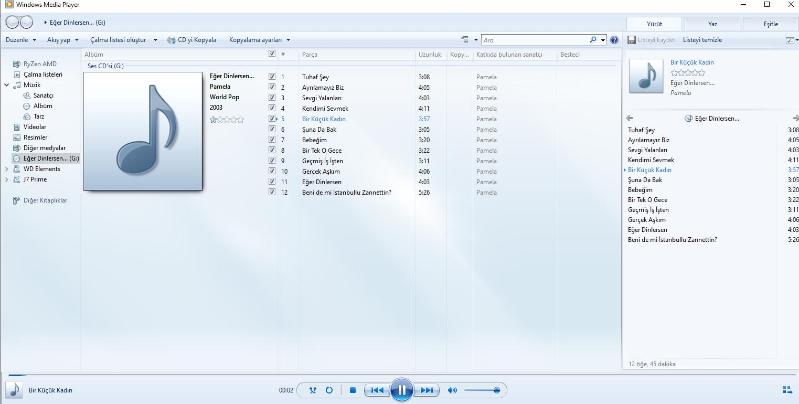Click the search magnifier icon

click(x=593, y=40)
